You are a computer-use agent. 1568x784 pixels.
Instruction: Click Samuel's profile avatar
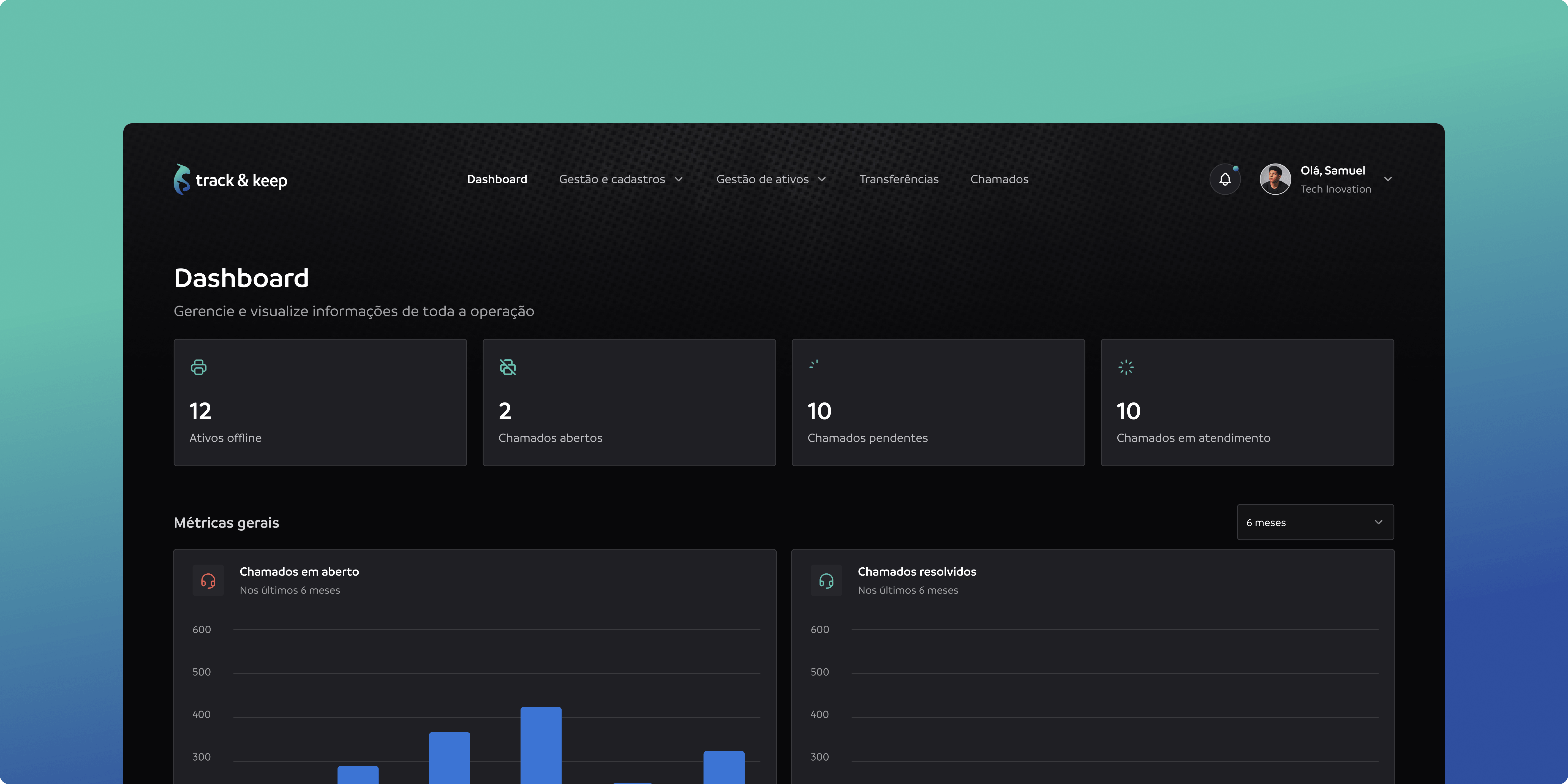(1275, 179)
